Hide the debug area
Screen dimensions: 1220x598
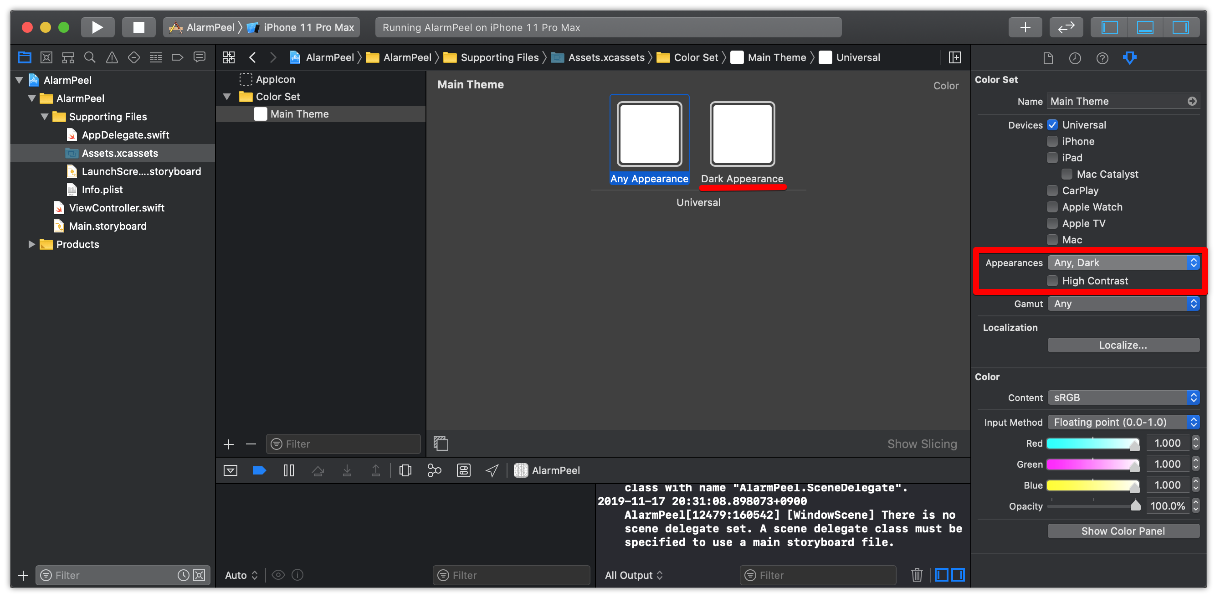pos(231,470)
